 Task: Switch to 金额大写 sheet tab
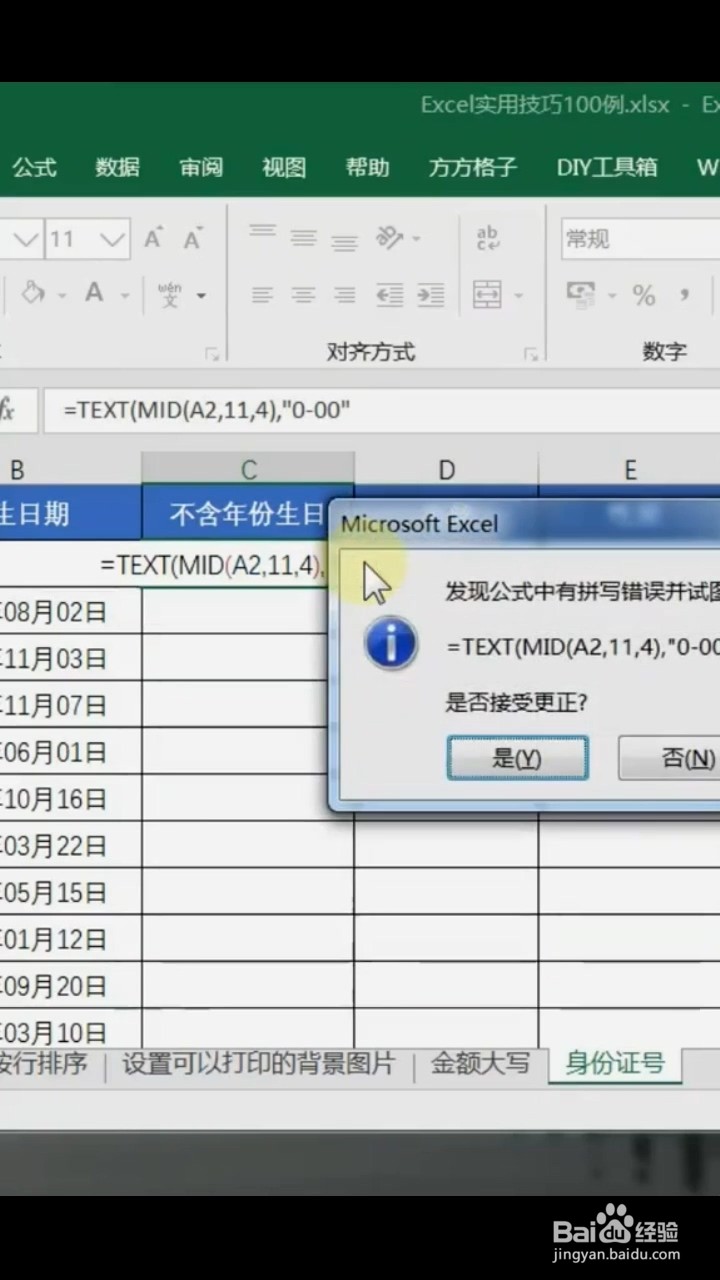[481, 1063]
